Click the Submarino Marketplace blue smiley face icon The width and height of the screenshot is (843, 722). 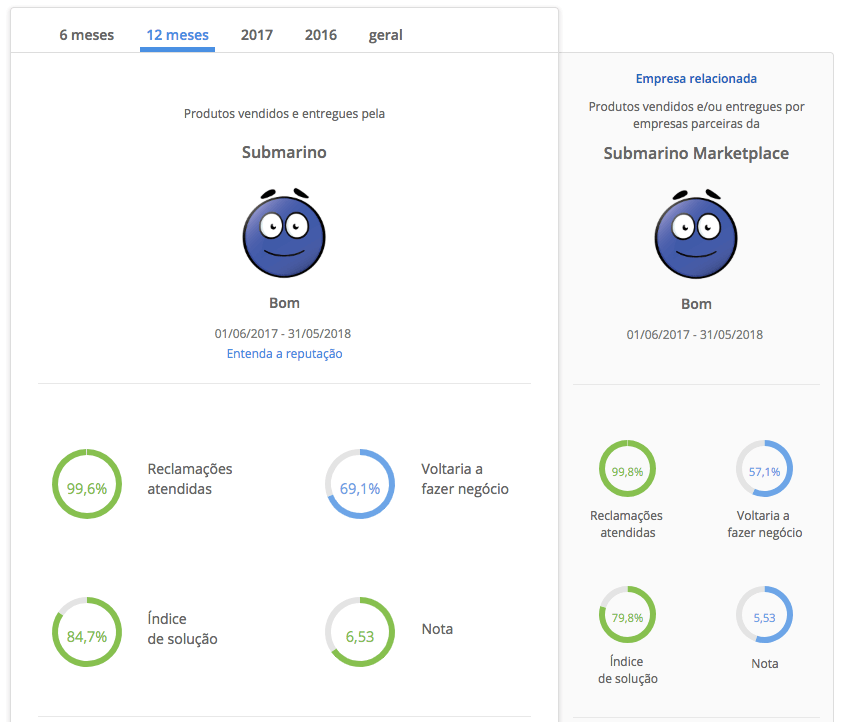click(696, 234)
